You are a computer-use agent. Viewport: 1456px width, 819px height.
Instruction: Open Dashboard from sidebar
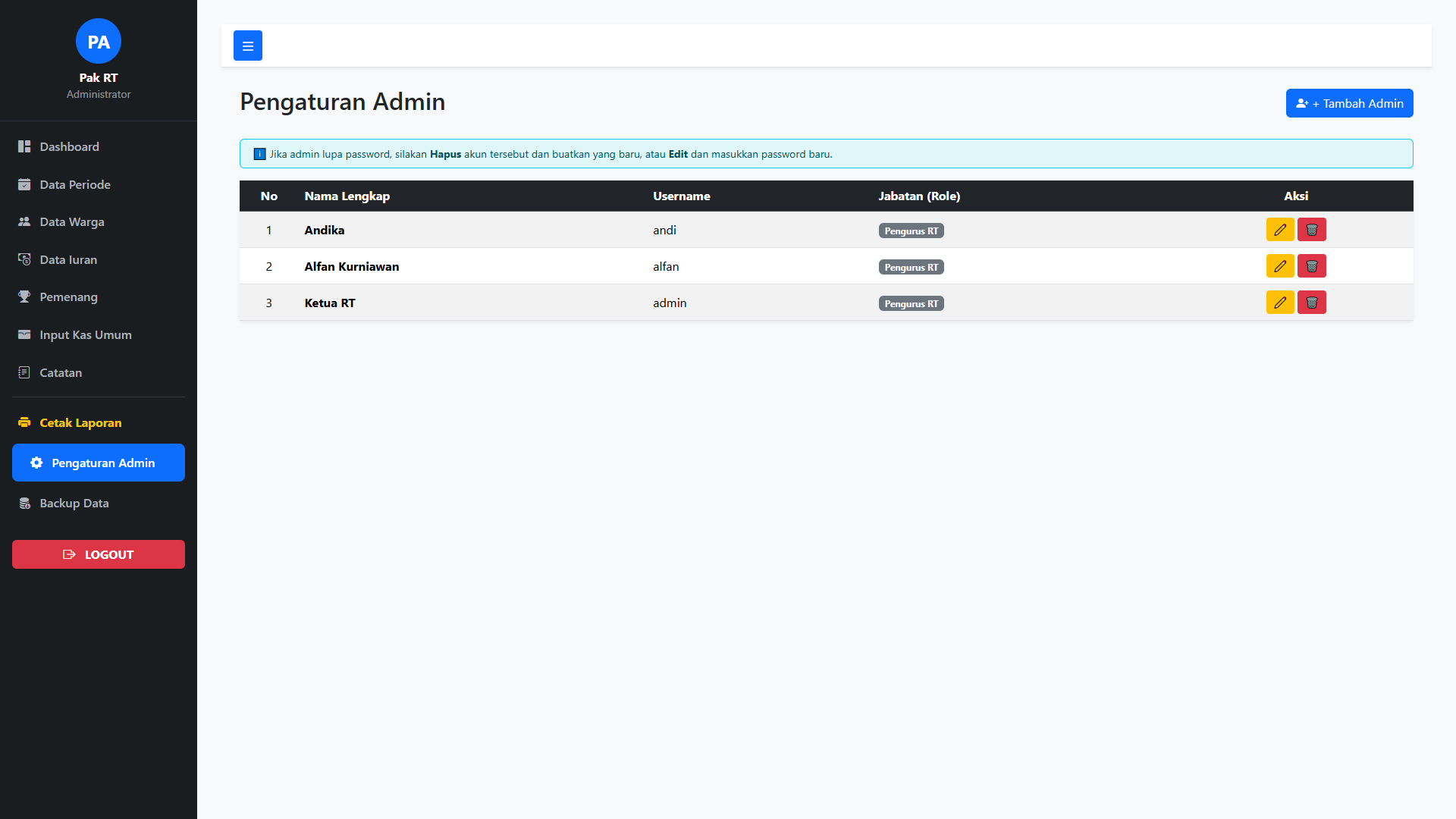click(x=69, y=147)
